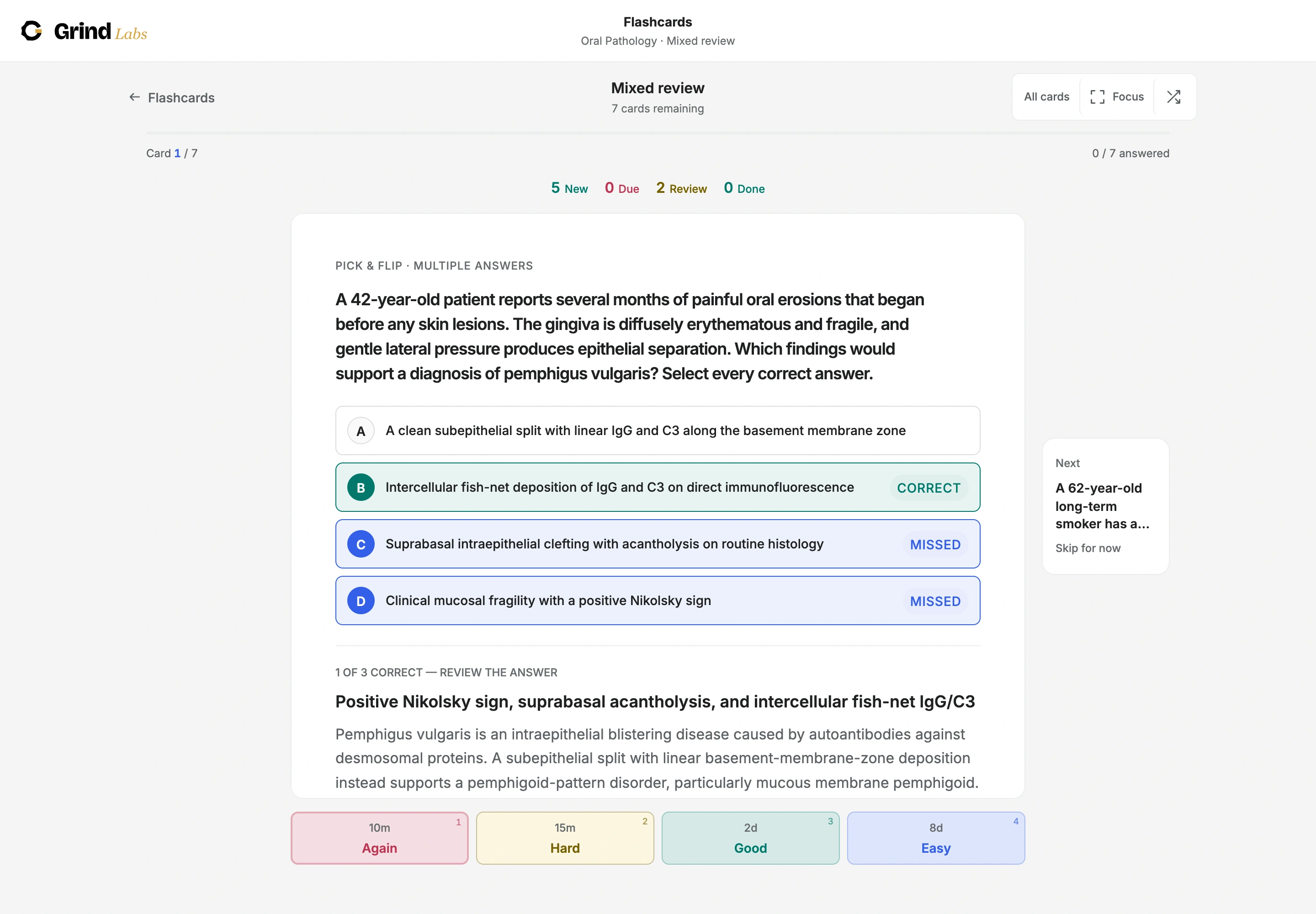1316x914 pixels.
Task: Click the back arrow beside Flashcards
Action: pyautogui.click(x=135, y=97)
